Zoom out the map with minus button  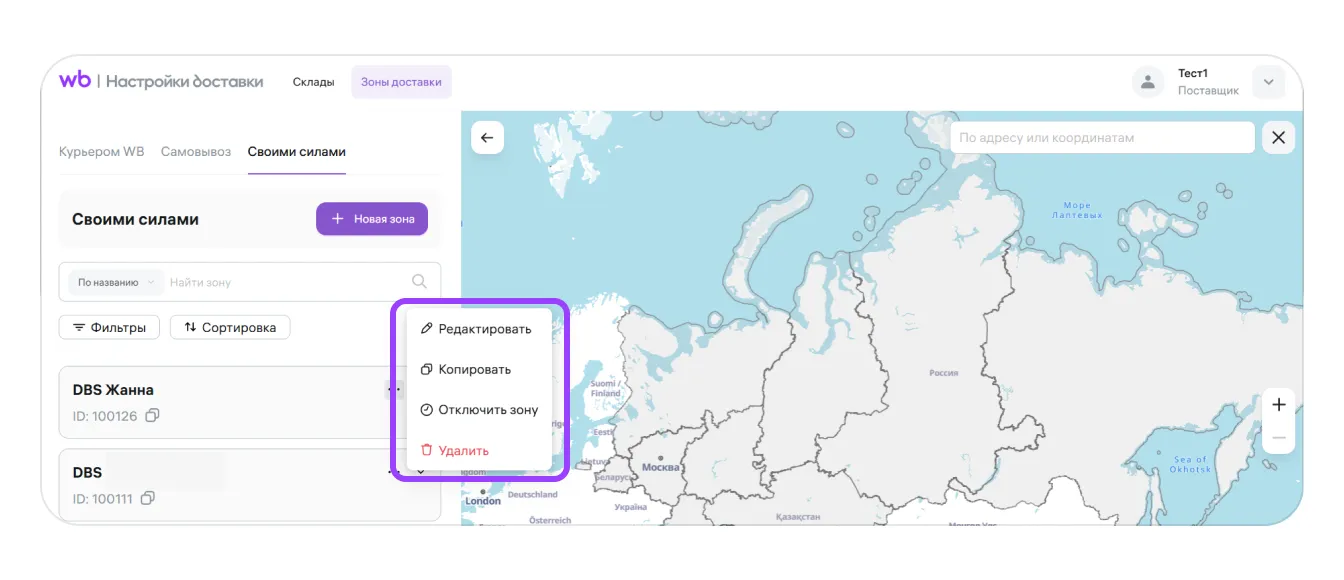[x=1278, y=439]
